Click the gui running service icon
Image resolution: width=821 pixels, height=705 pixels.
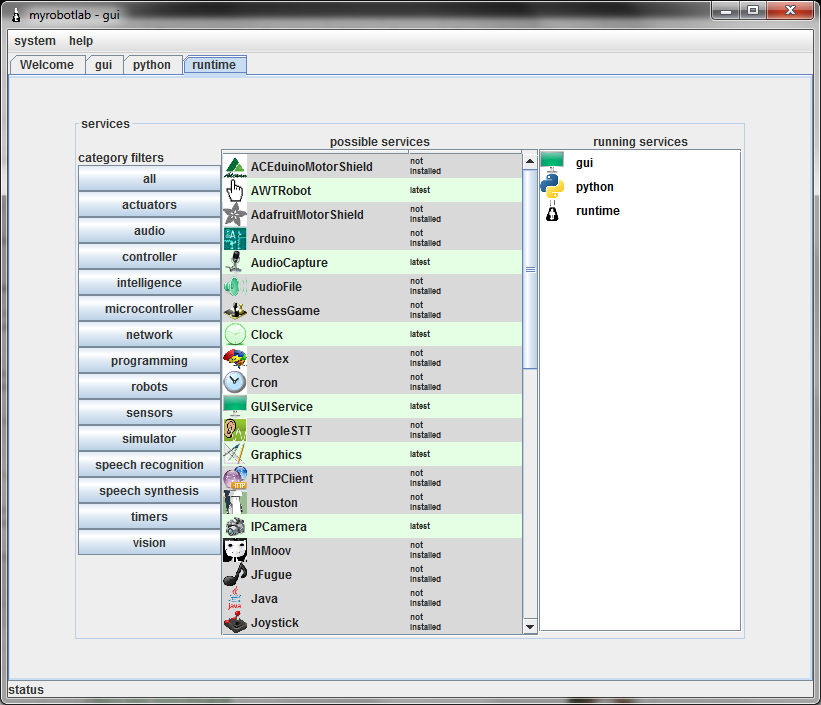(x=552, y=162)
